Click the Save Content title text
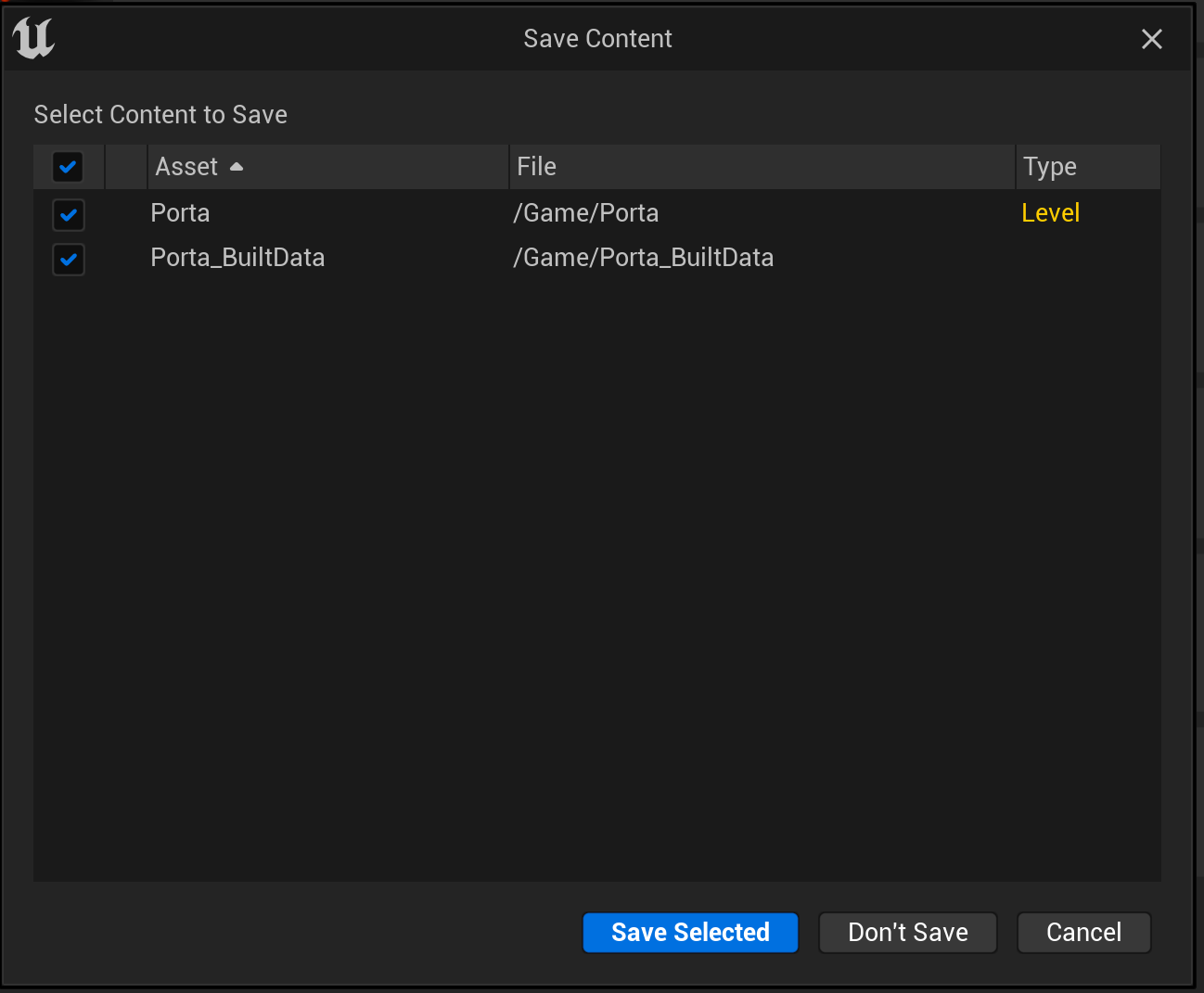 [597, 39]
